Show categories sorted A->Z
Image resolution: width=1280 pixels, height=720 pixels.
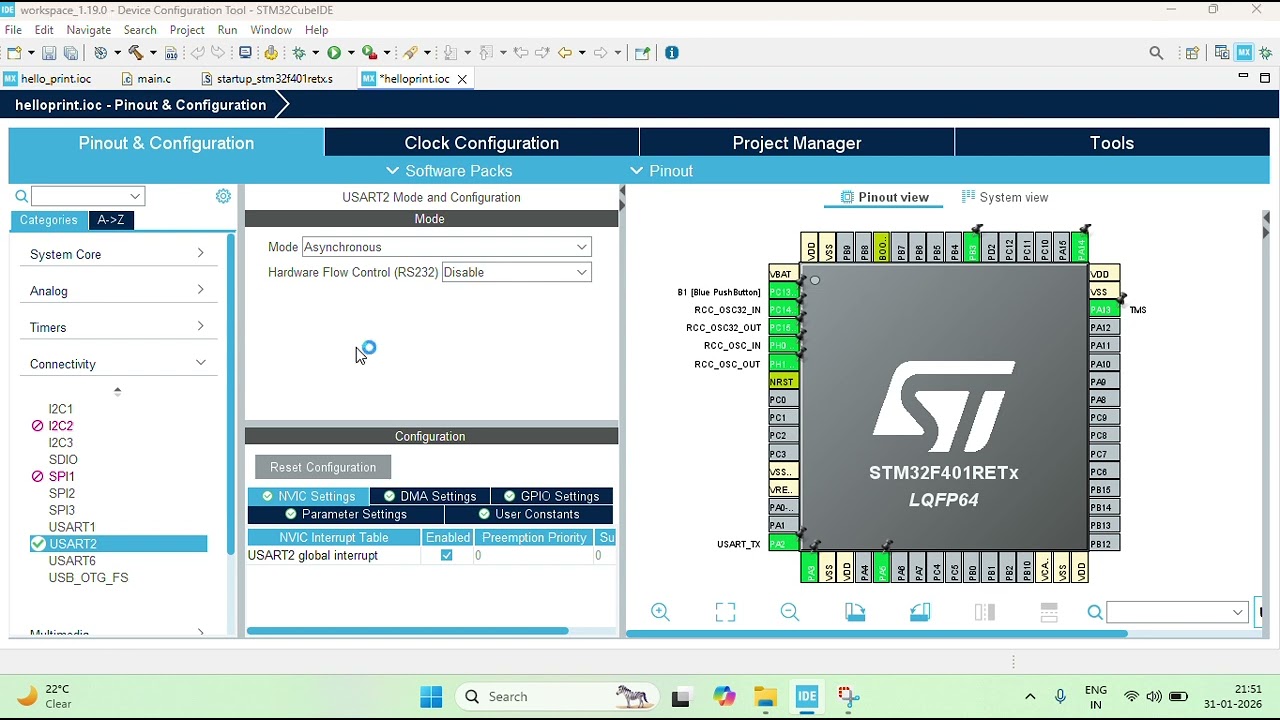(111, 220)
